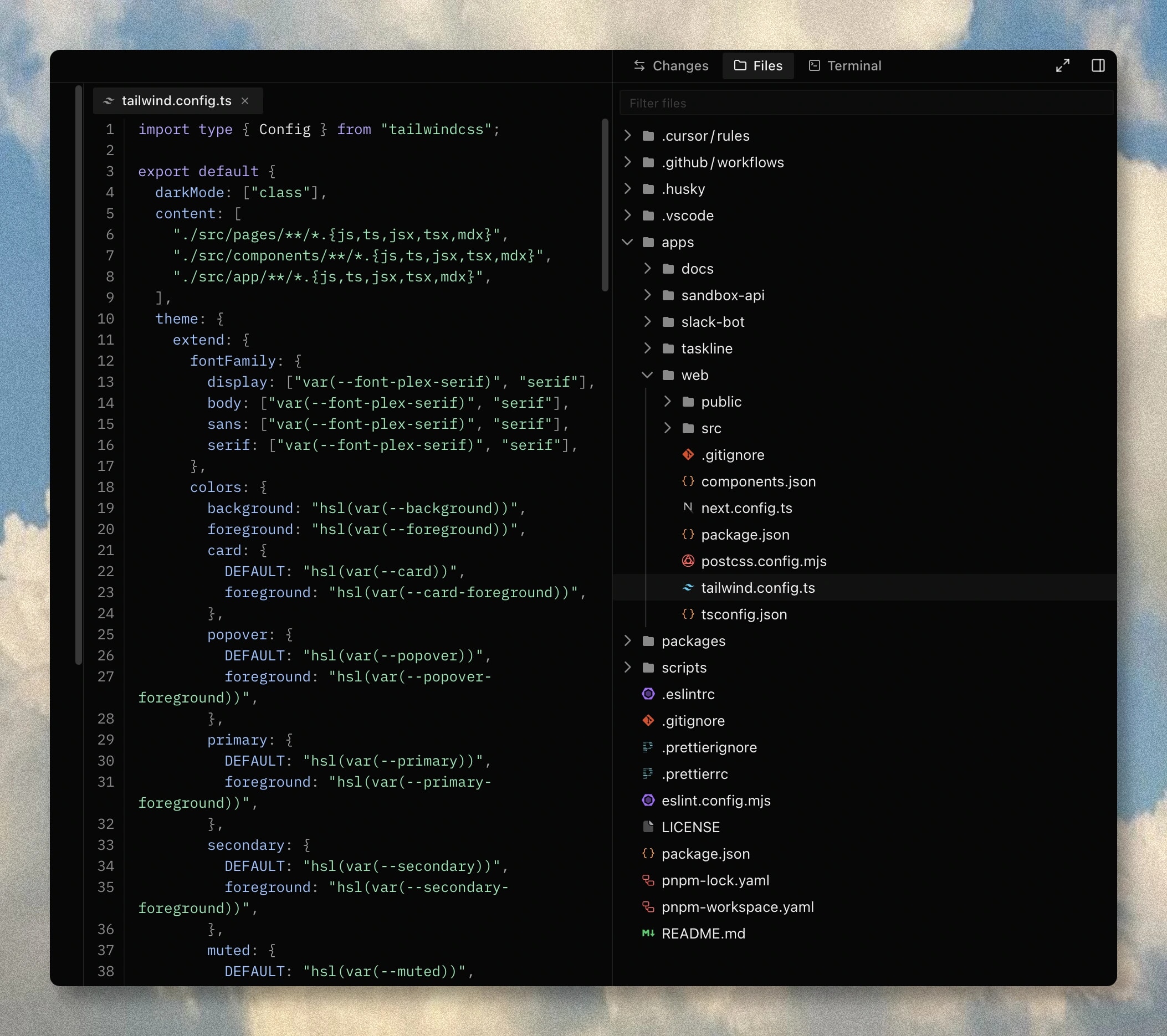Close the tailwind.config.ts editor tab

click(245, 101)
